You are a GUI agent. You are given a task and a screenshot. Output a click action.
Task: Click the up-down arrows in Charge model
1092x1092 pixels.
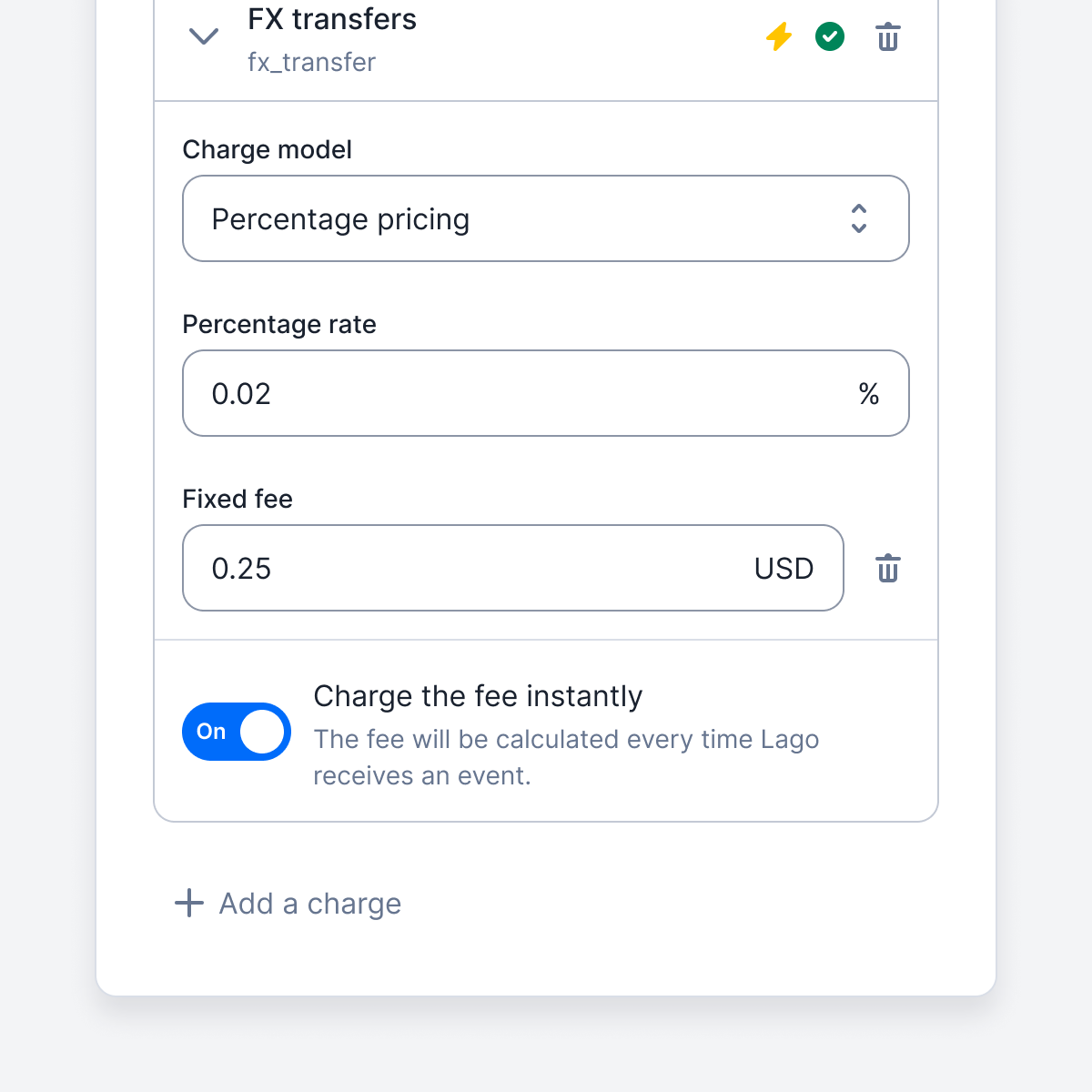coord(859,219)
